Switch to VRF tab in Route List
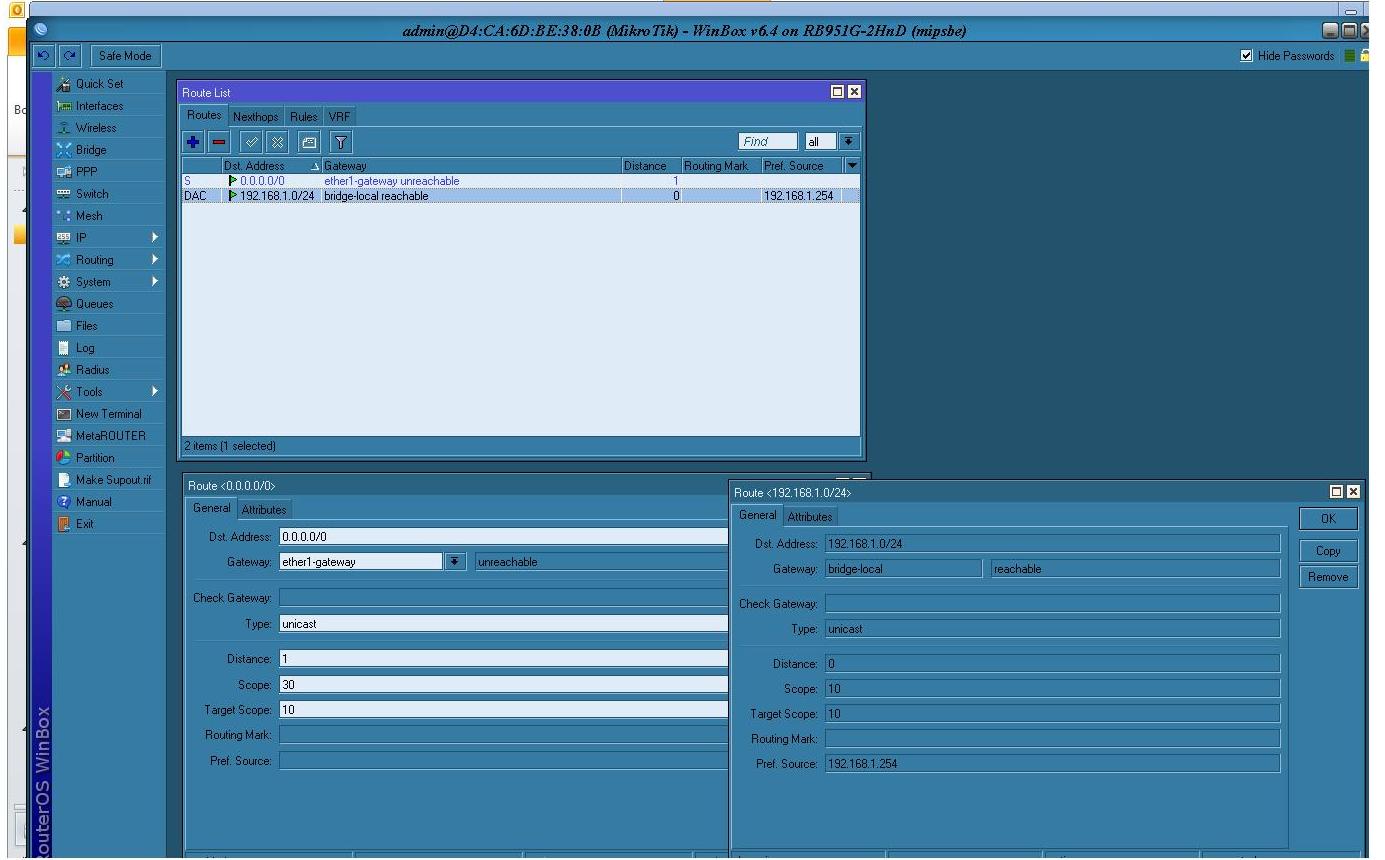 pyautogui.click(x=339, y=117)
